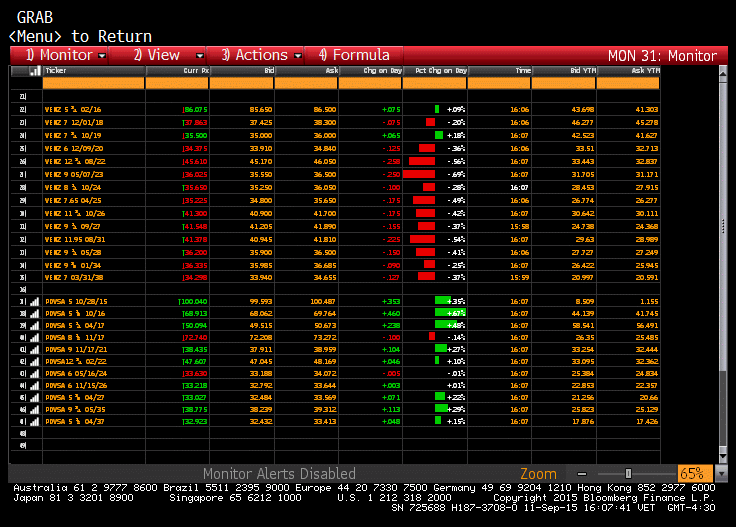Viewport: 736px width, 527px height.
Task: Open the Actions menu
Action: [x=255, y=55]
